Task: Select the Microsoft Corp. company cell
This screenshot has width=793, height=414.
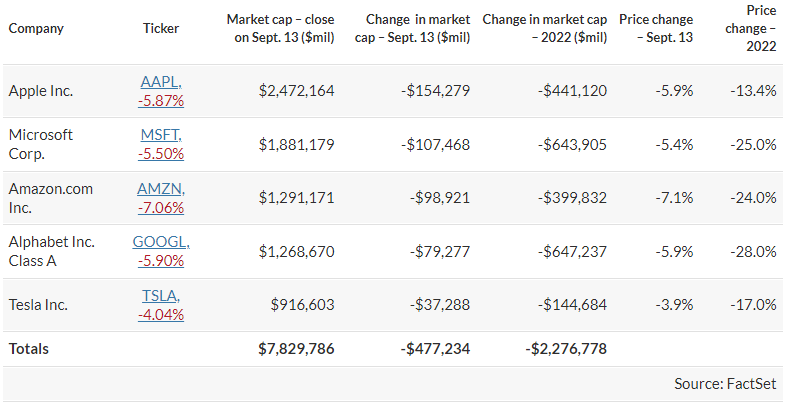Action: [41, 144]
